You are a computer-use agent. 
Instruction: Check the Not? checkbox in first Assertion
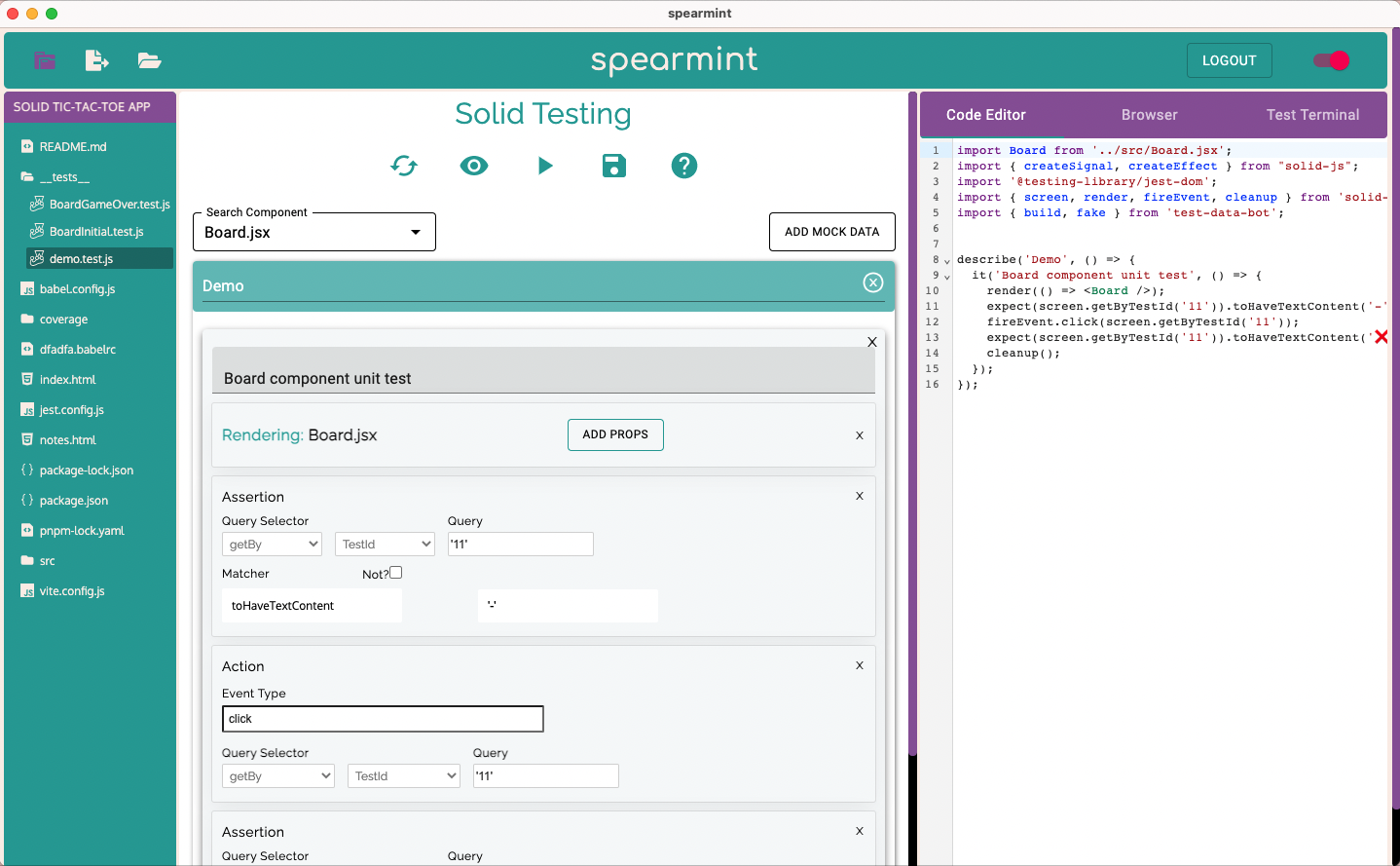point(396,573)
